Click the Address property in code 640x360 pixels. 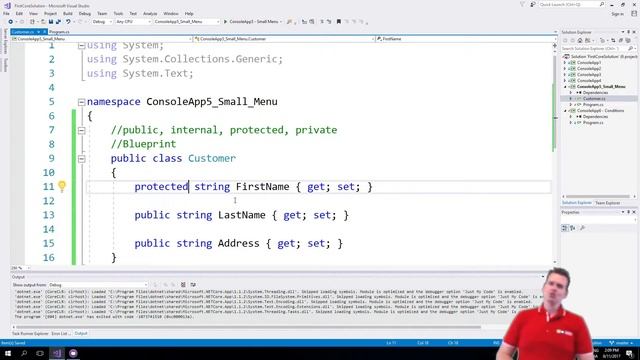(238, 243)
